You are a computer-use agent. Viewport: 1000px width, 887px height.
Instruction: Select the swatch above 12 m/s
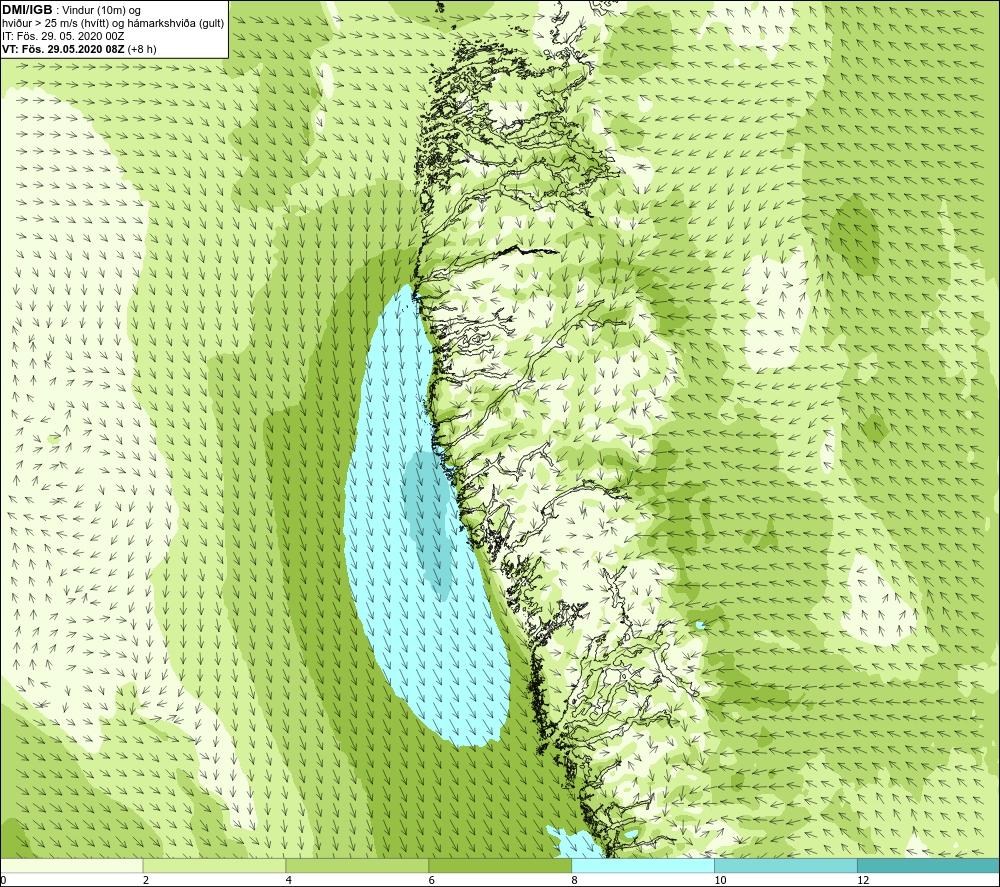(x=929, y=865)
